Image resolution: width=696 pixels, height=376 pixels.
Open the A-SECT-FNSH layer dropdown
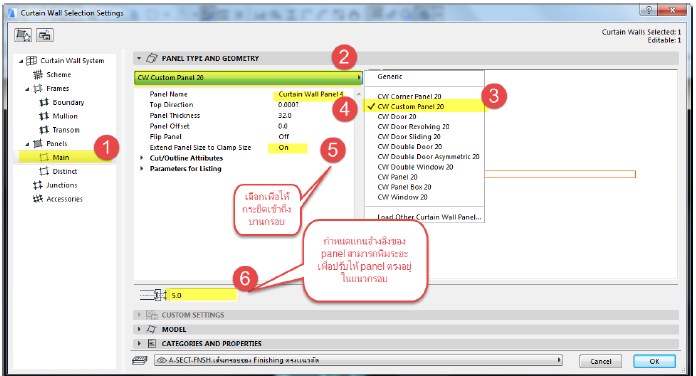pyautogui.click(x=359, y=360)
